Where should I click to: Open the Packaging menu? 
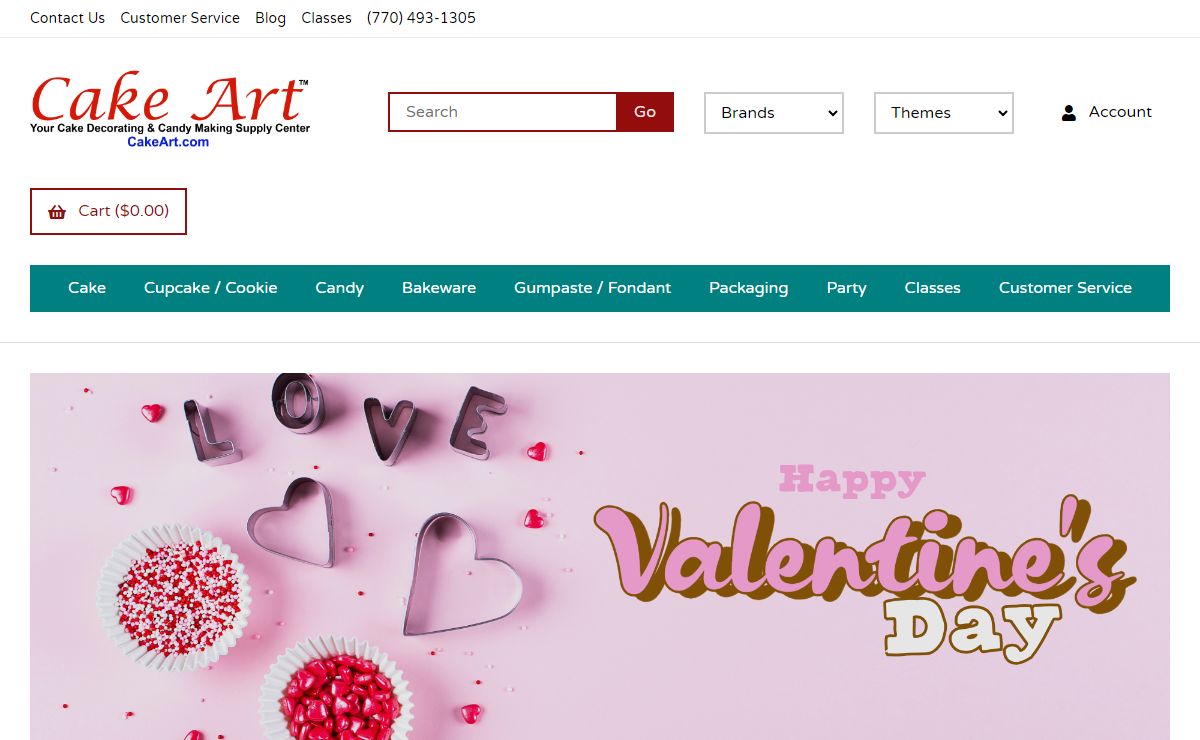point(748,288)
